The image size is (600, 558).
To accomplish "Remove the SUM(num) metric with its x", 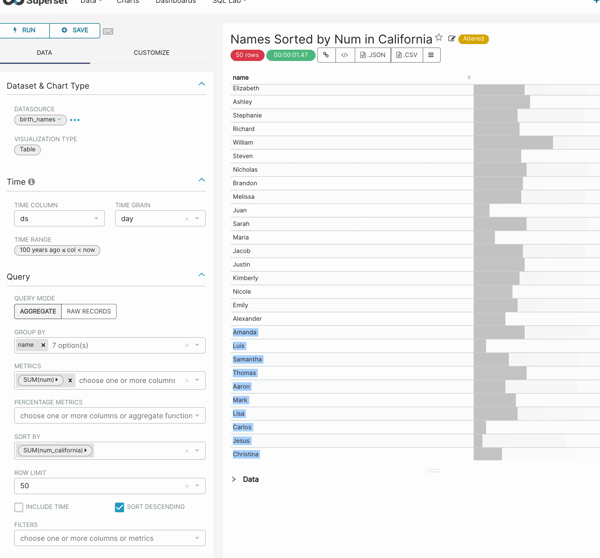I will 70,380.
